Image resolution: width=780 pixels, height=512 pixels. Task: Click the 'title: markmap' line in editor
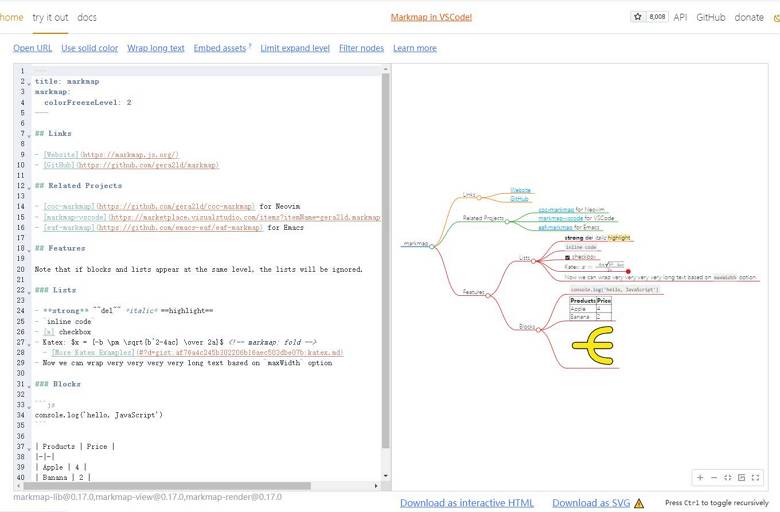(67, 82)
